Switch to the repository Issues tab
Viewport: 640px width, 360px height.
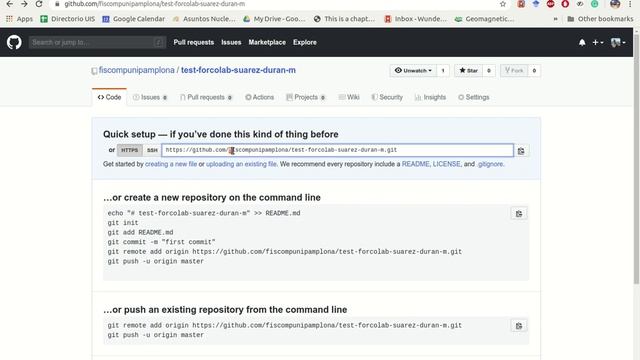[x=150, y=97]
